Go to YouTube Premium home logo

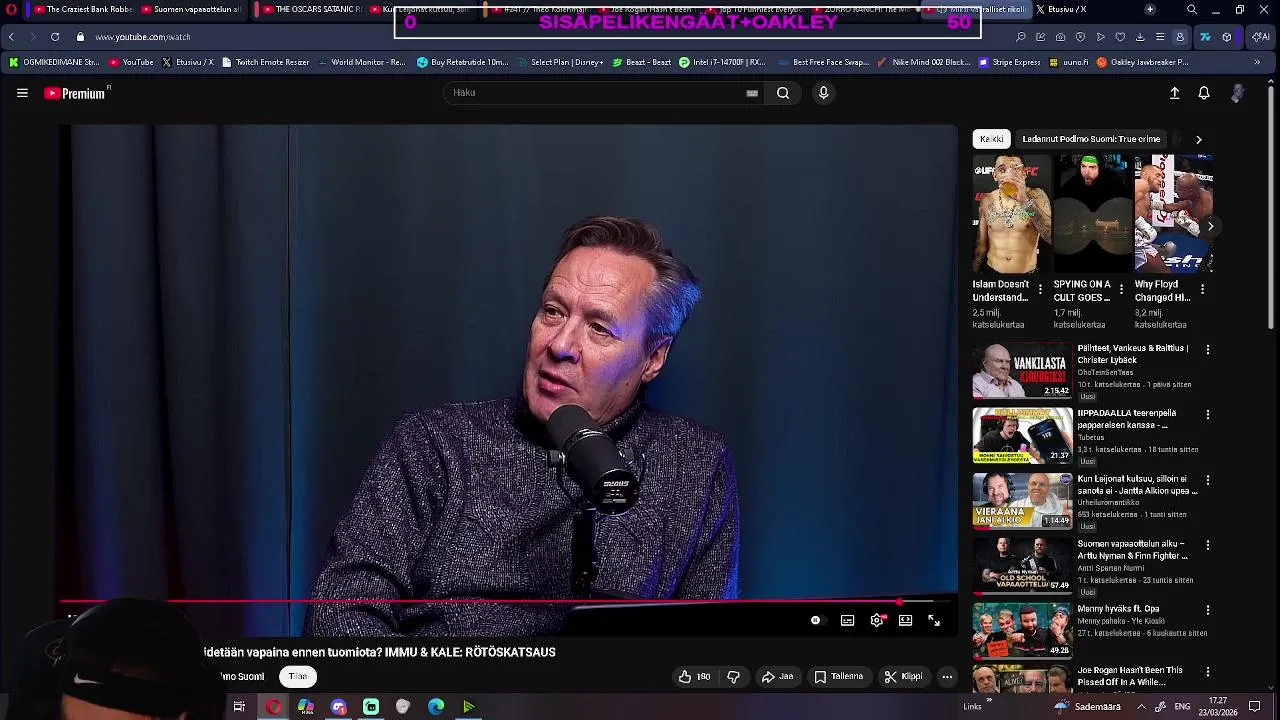click(x=77, y=93)
